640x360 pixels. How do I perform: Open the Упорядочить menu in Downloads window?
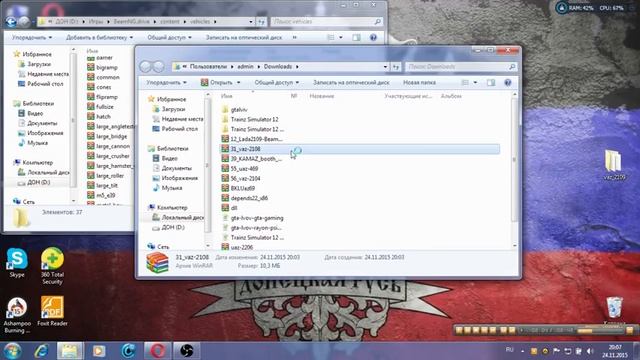click(167, 82)
